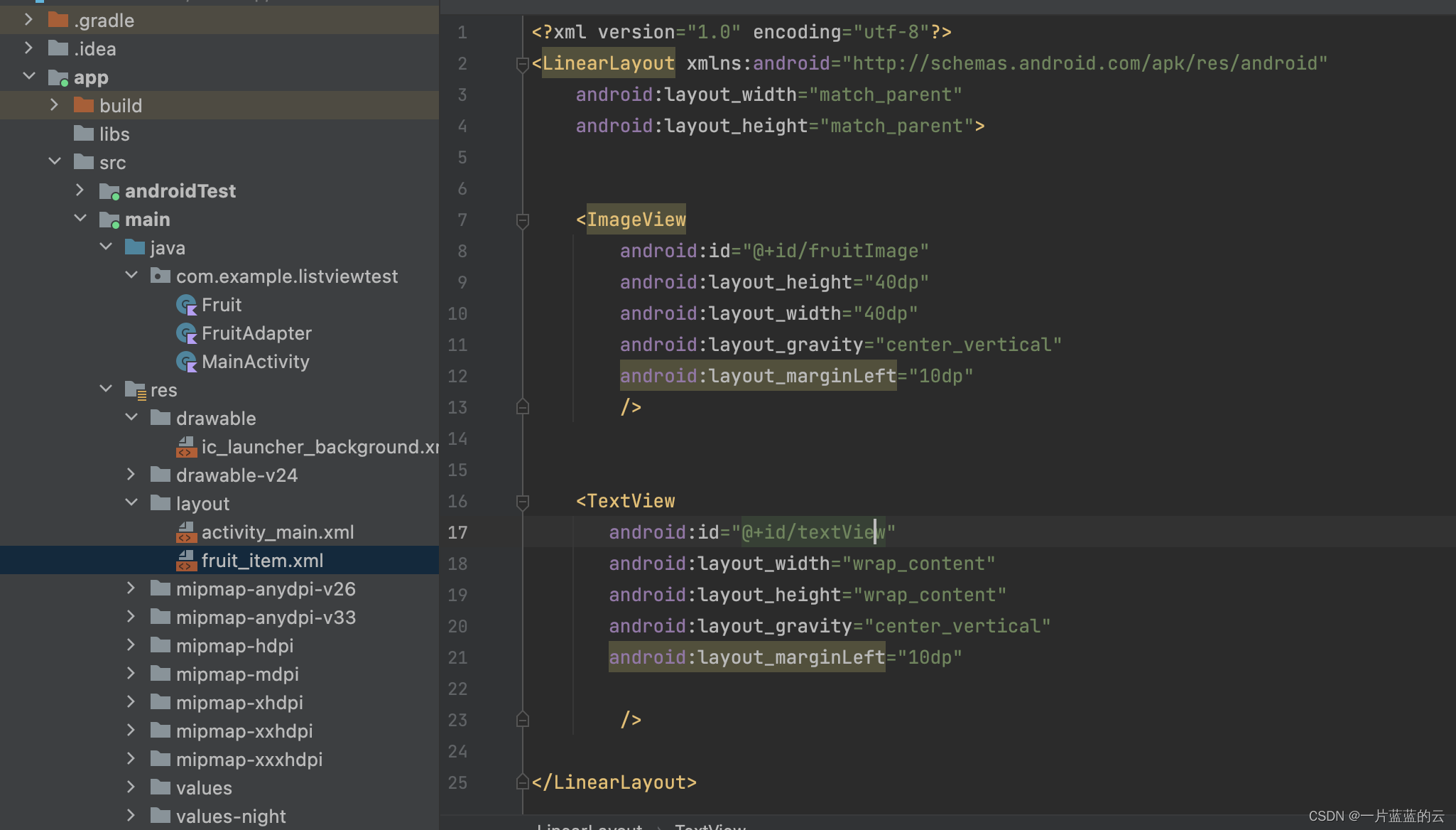Click line number 17 in gutter
1456x830 pixels.
(x=457, y=532)
